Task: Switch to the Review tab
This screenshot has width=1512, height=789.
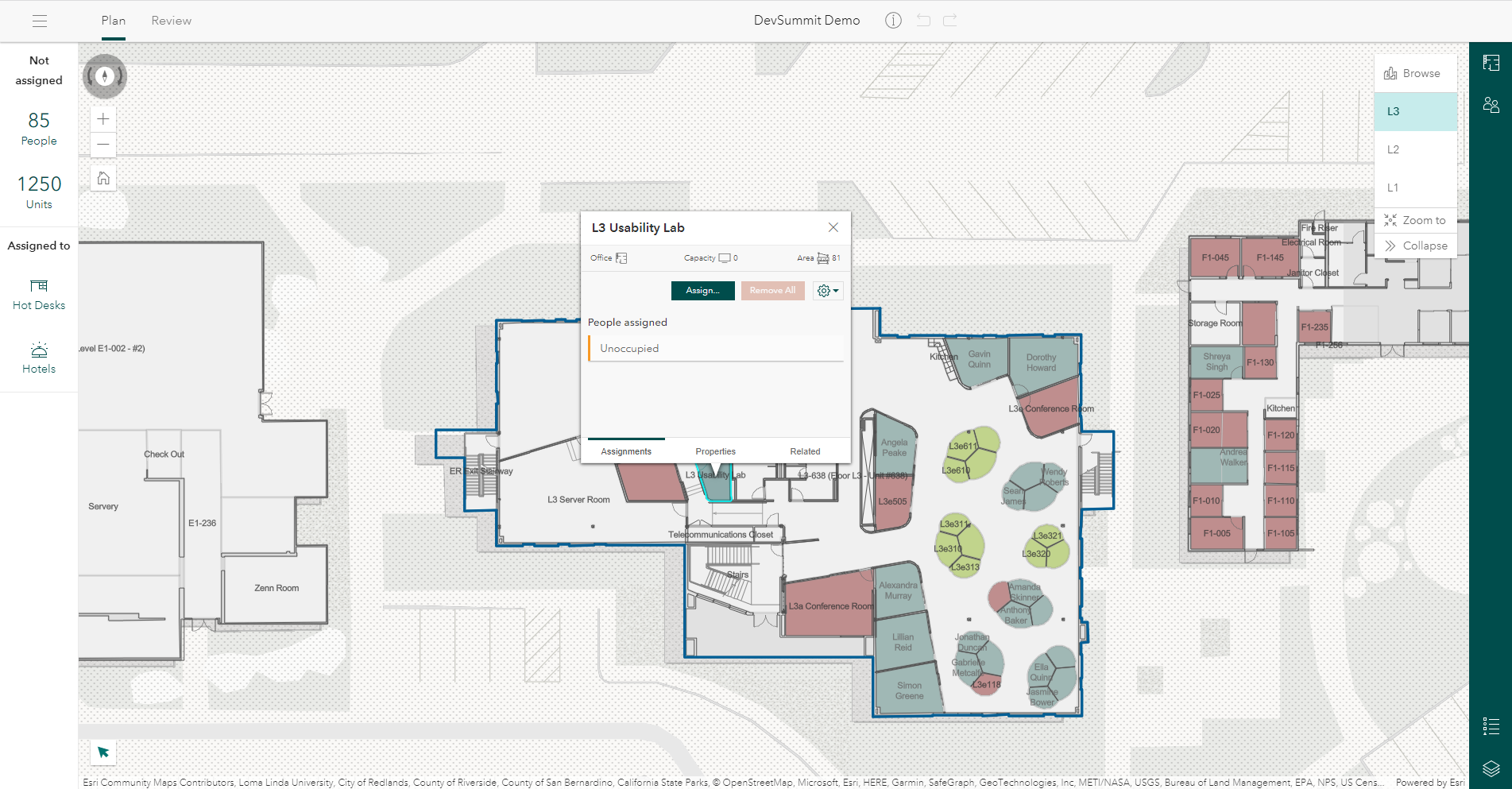Action: coord(172,21)
